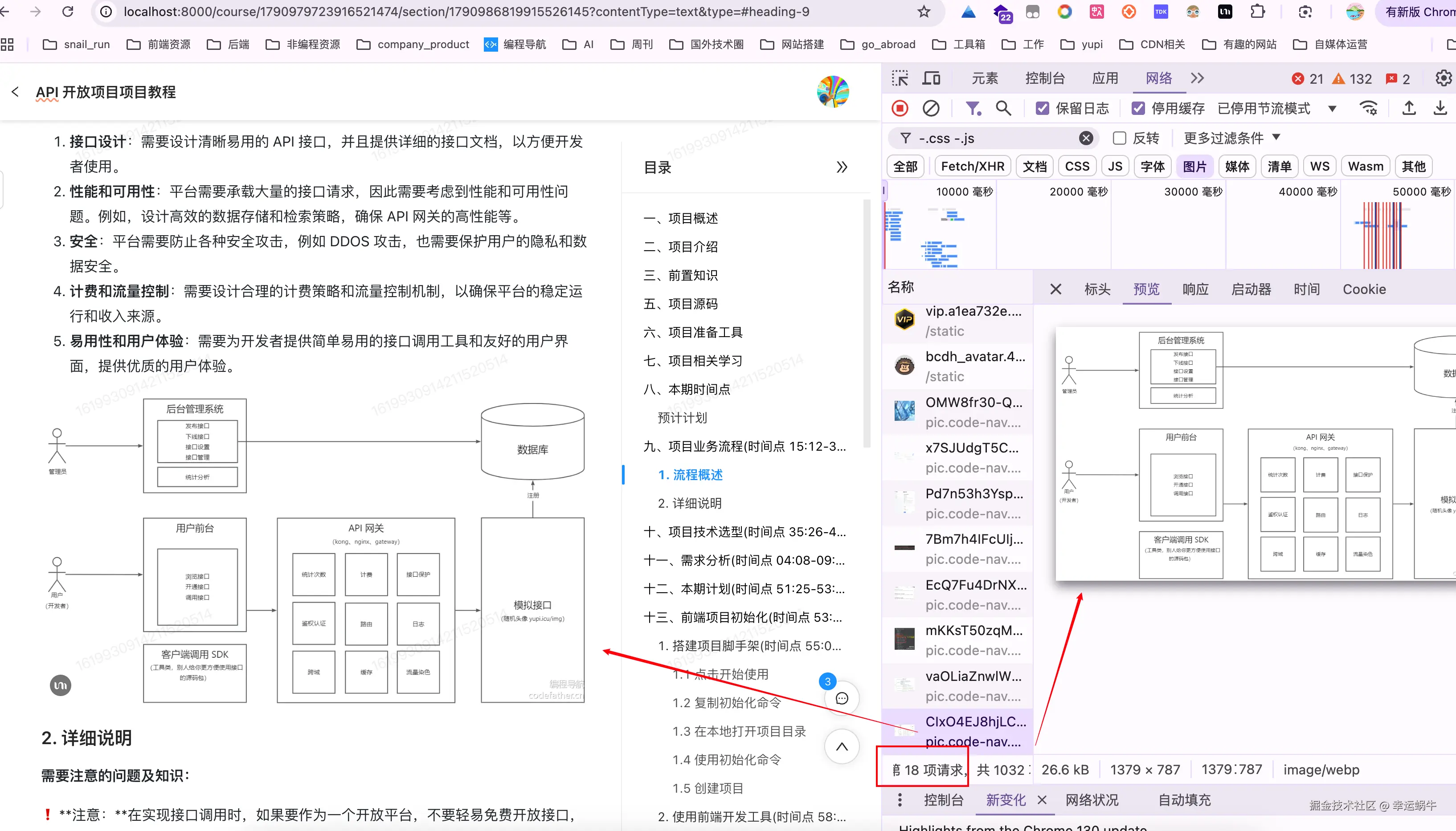
Task: Open the DevTools settings gear
Action: (1443, 79)
